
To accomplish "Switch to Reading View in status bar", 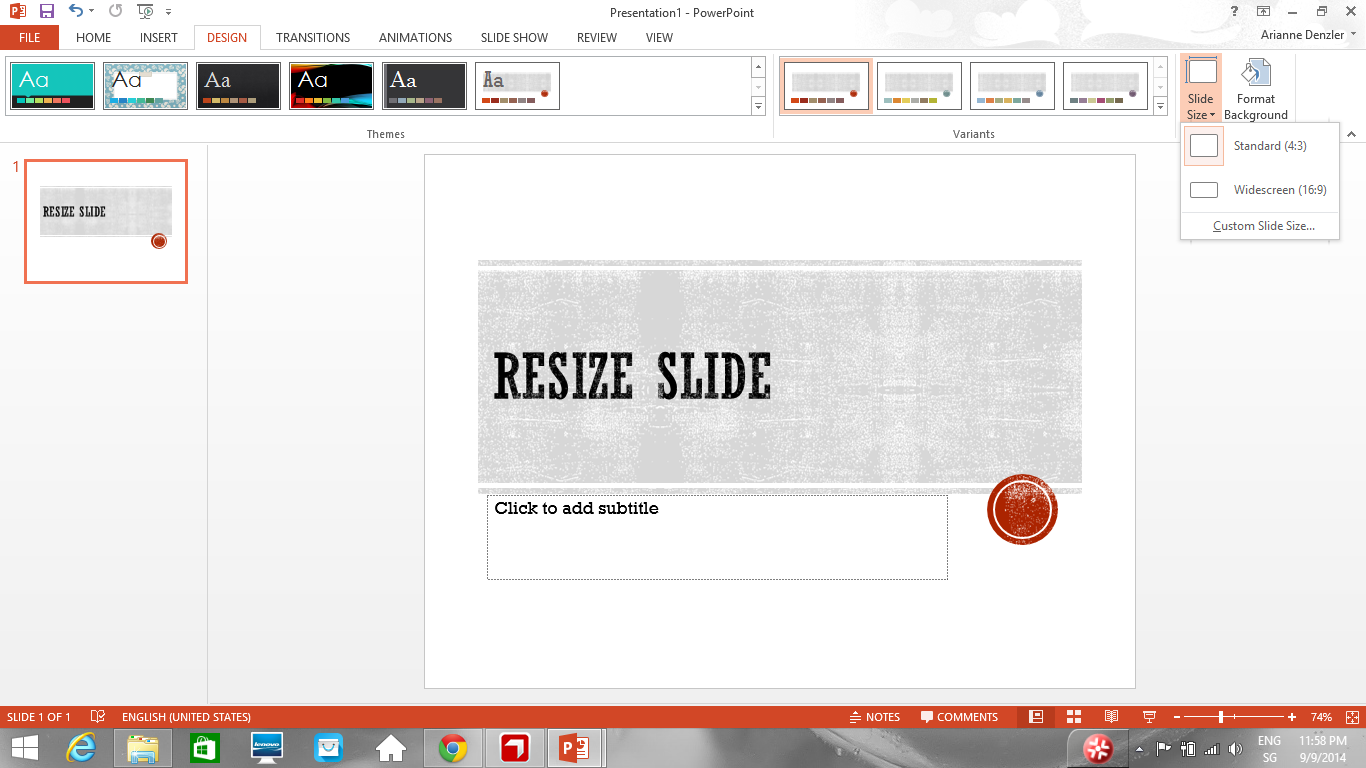I will (1111, 717).
